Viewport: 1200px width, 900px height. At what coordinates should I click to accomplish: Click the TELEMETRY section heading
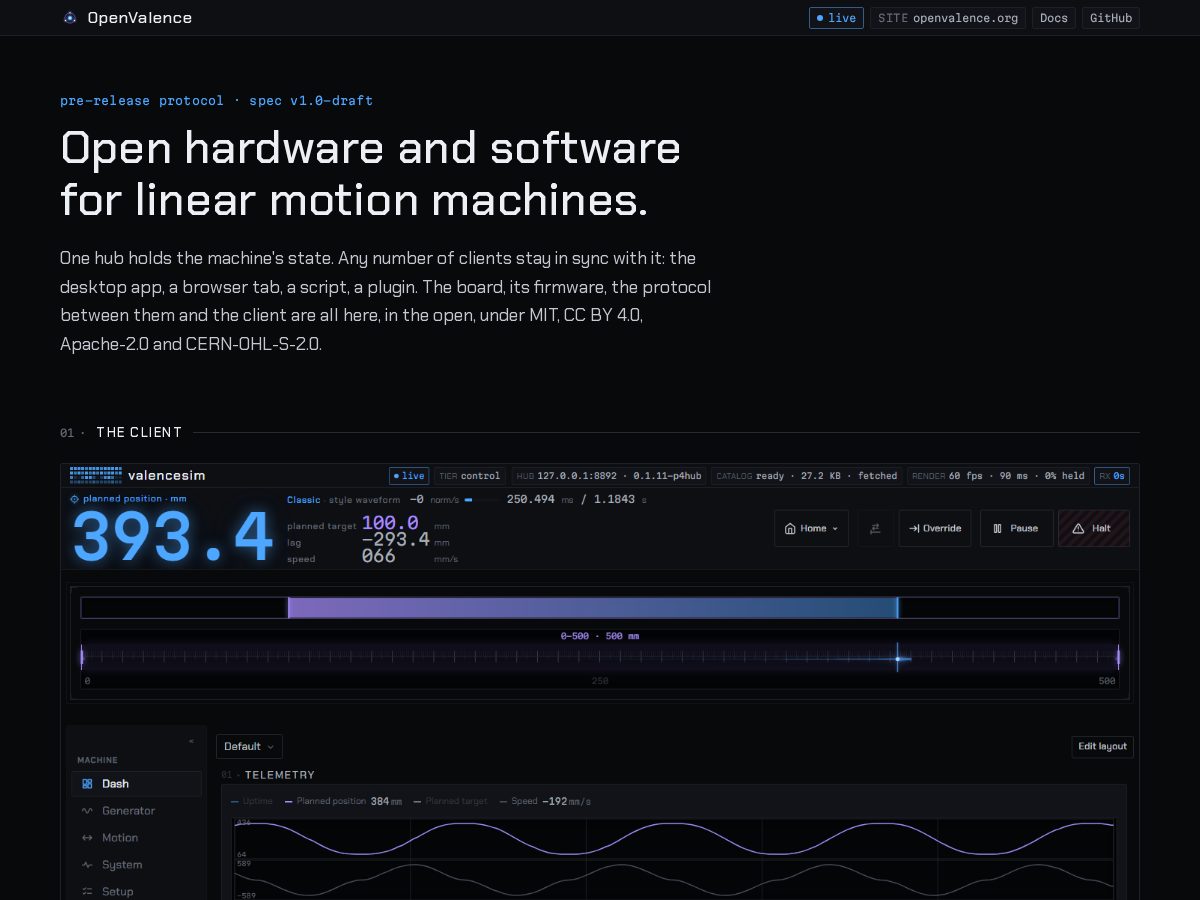click(280, 775)
